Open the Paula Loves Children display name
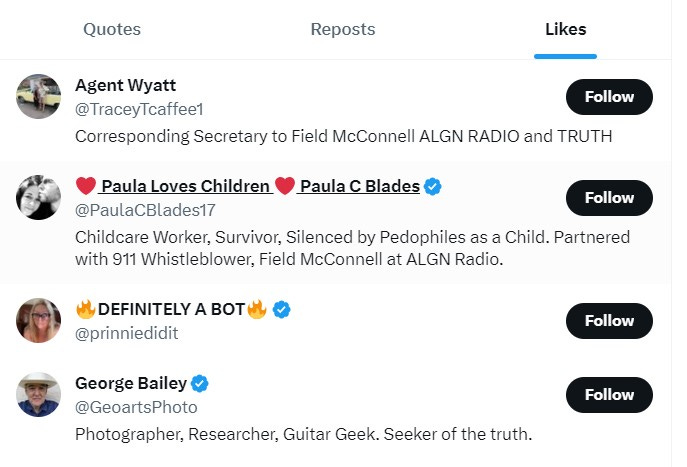Screen dimensions: 687x467 185,186
